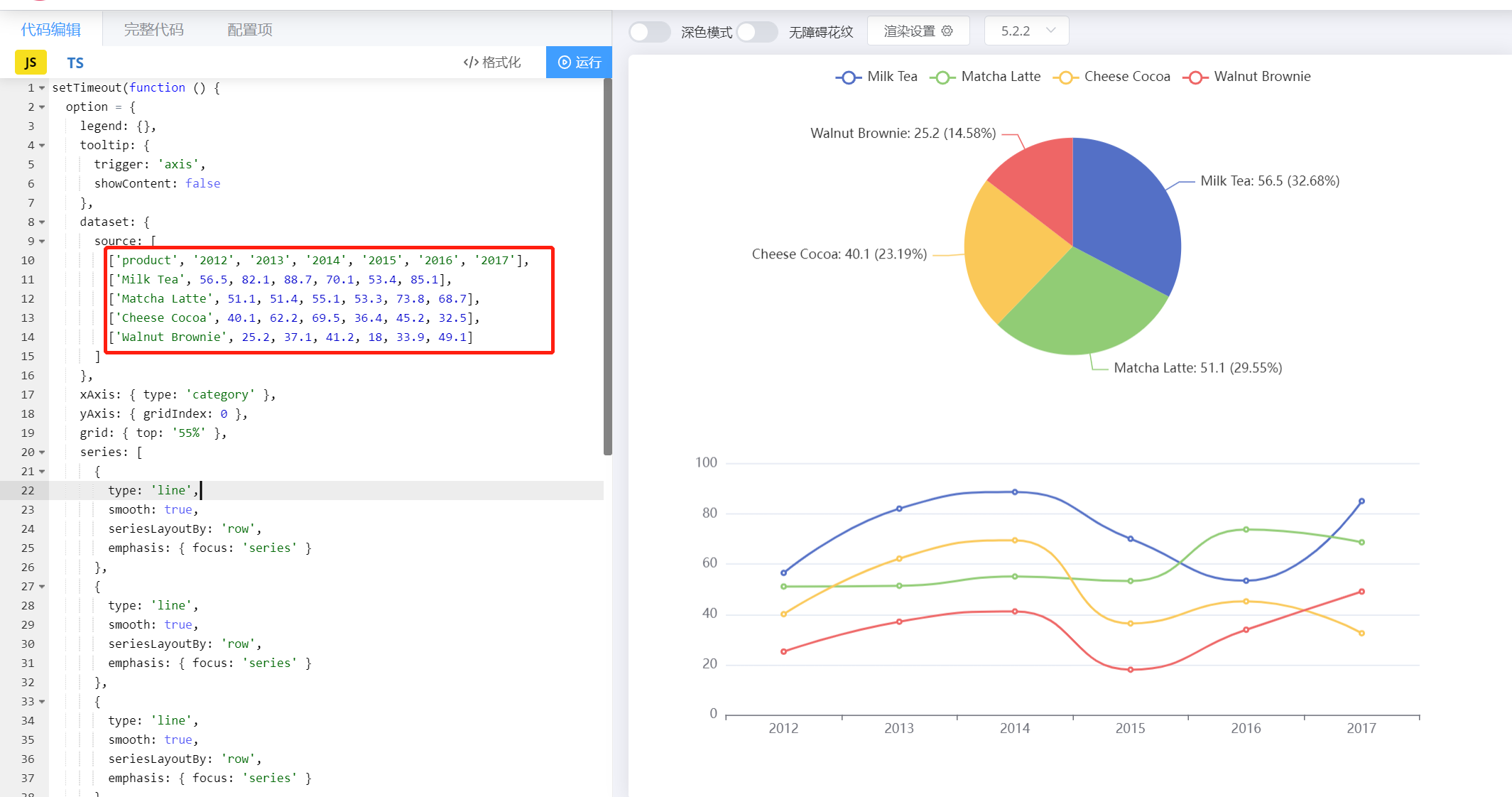The image size is (1512, 797).
Task: Enable the 无障碍花纹 pattern switch
Action: (757, 31)
